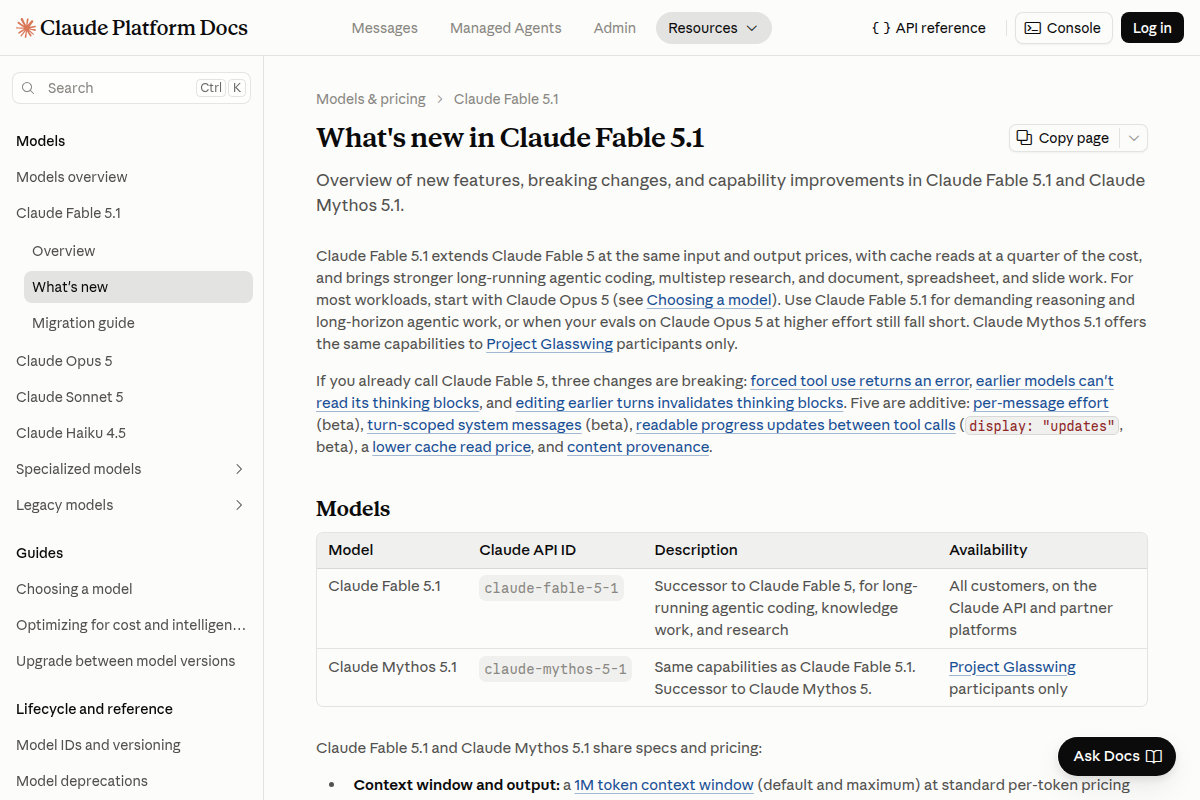Click the Log in button

[x=1152, y=28]
